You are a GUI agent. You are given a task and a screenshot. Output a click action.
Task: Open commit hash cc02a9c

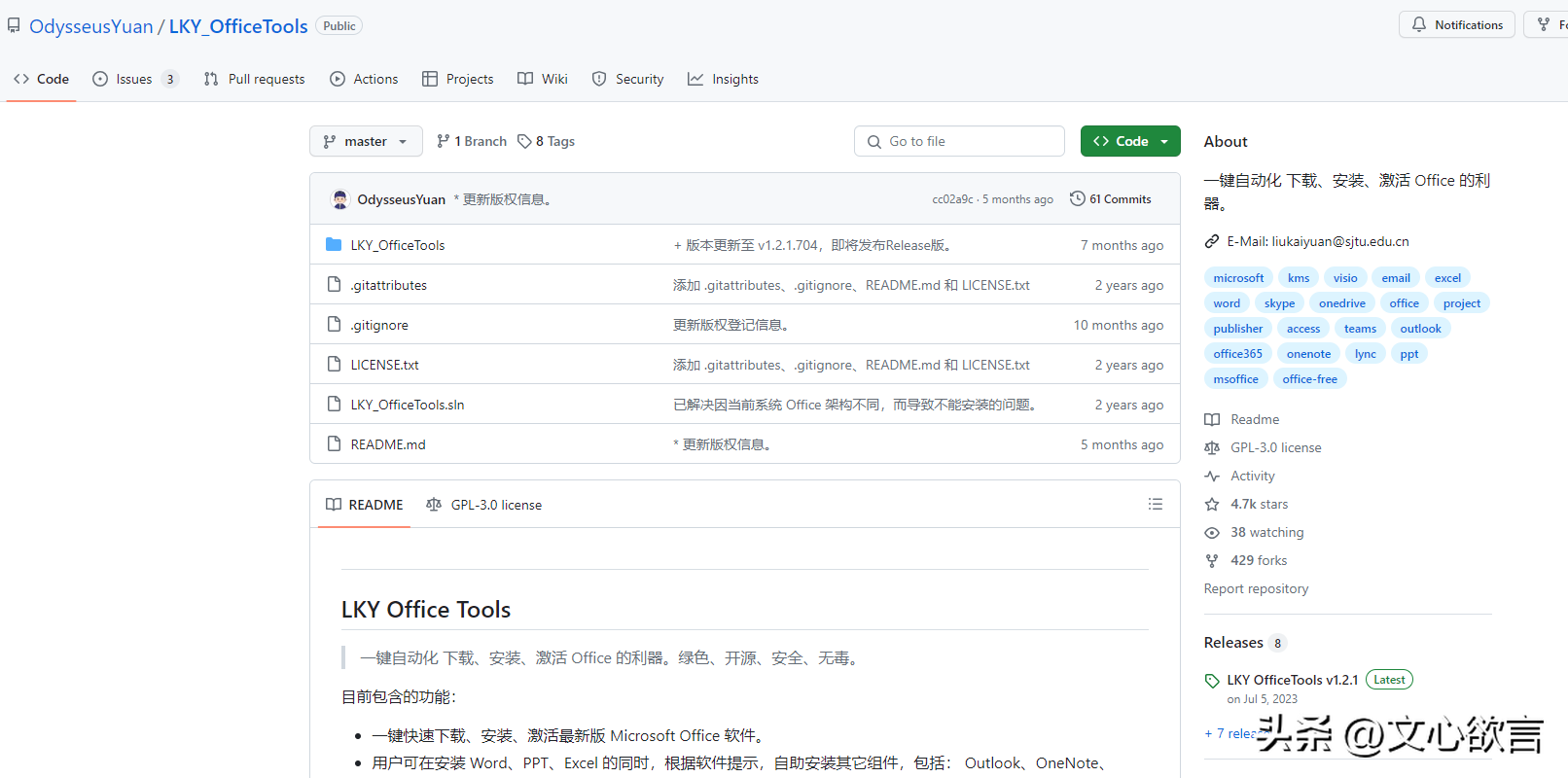pyautogui.click(x=952, y=199)
